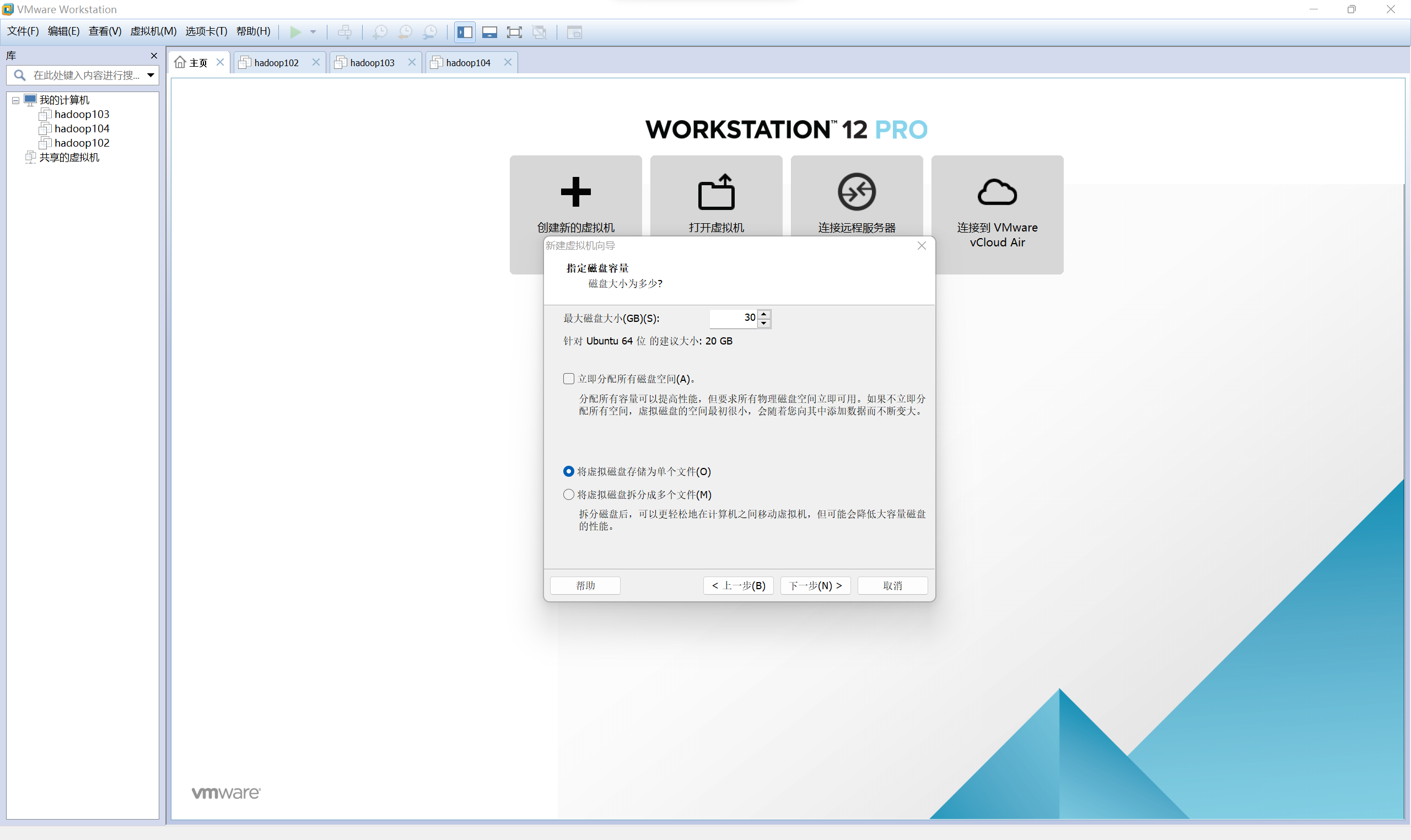Click the Connect to Remote Server icon
Viewport: 1411px width, 840px height.
(857, 192)
